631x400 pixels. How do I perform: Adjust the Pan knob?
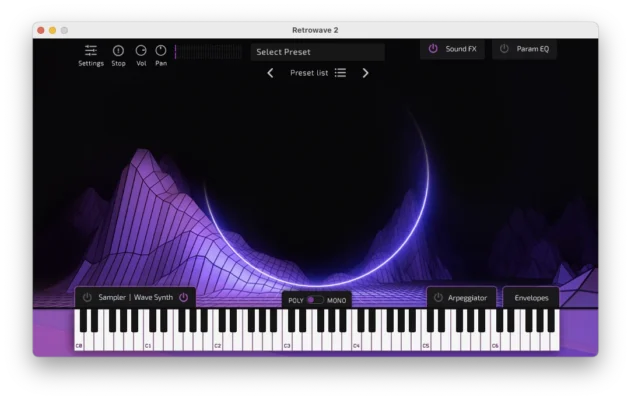pos(161,51)
